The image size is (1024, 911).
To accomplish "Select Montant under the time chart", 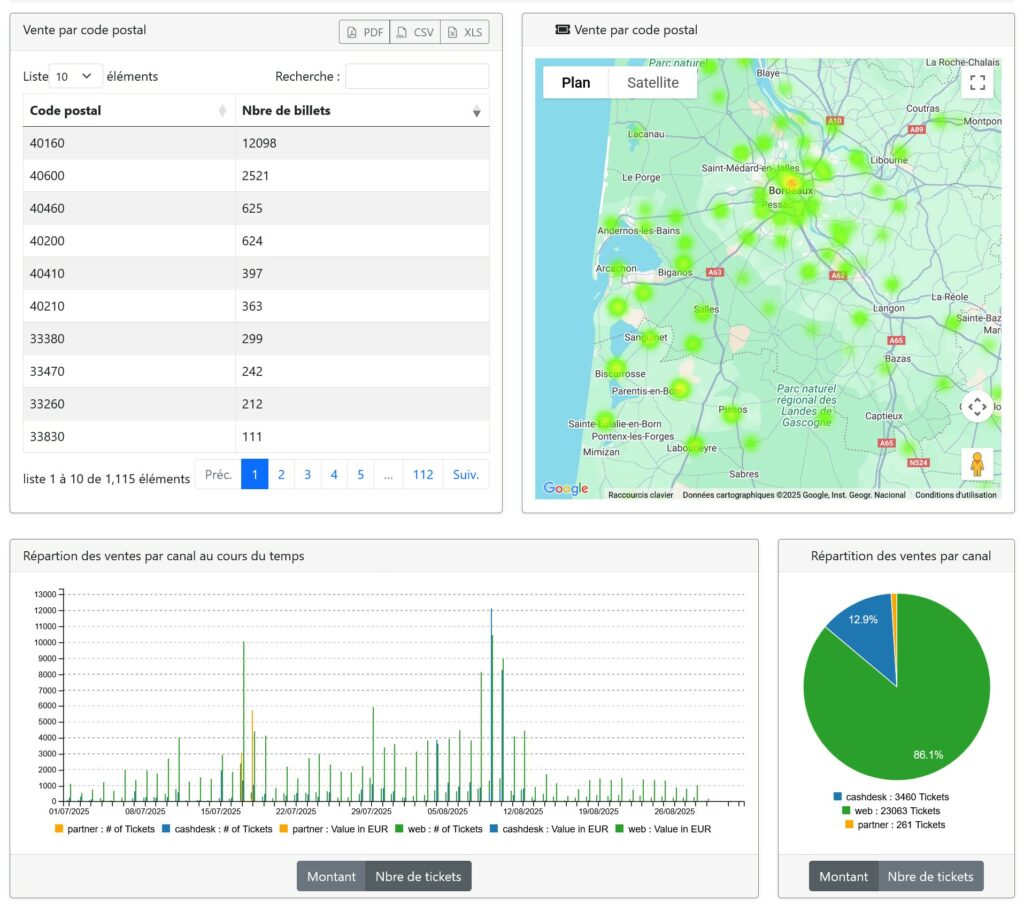I will 331,876.
